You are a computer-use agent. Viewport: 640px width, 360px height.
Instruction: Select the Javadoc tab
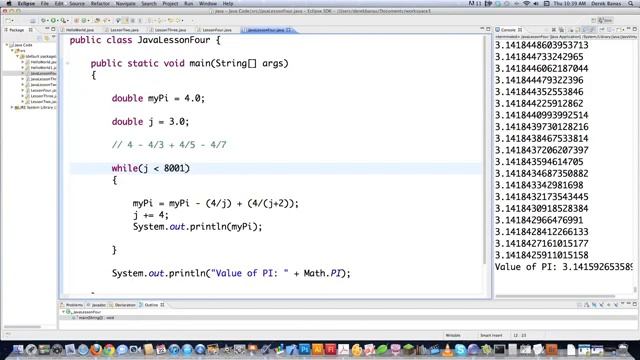[96, 305]
